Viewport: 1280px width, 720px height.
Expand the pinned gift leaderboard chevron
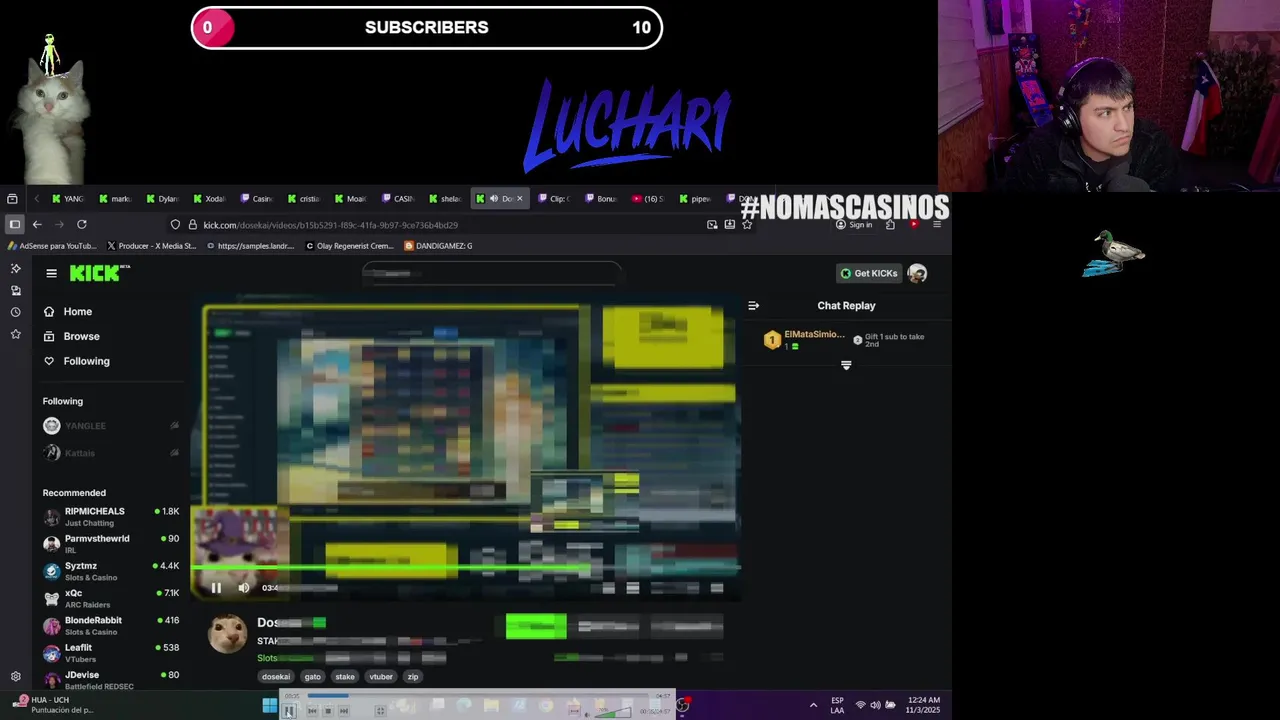(846, 366)
